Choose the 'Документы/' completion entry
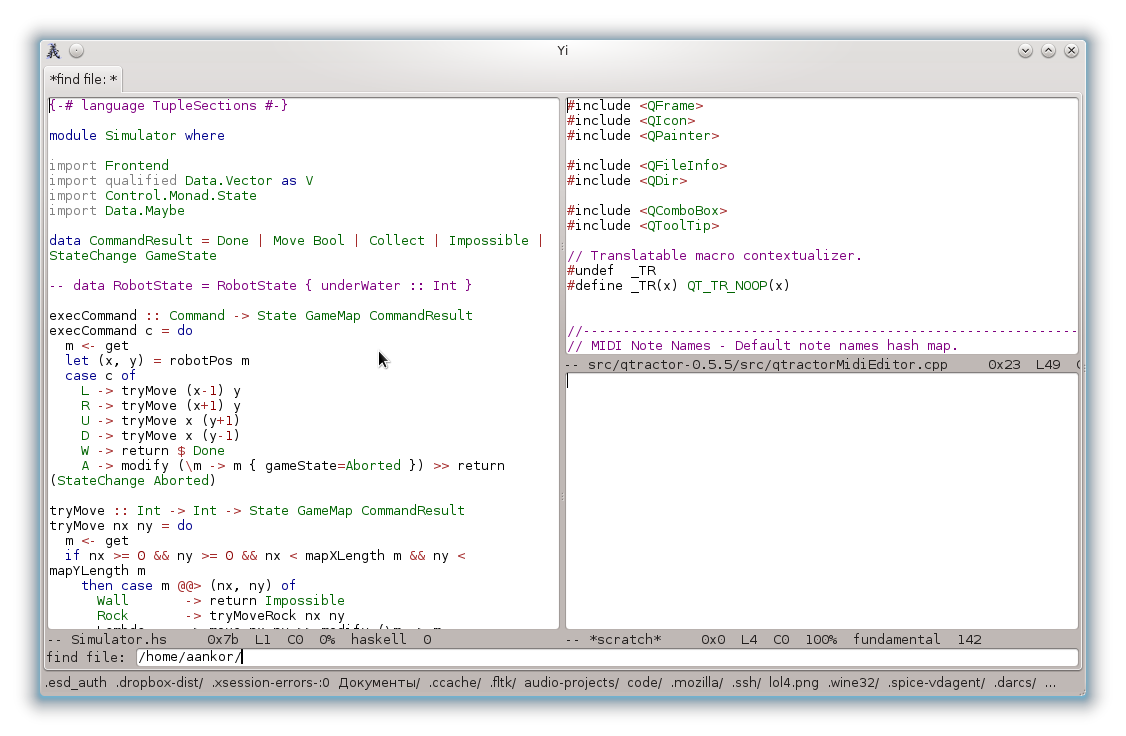 [379, 683]
